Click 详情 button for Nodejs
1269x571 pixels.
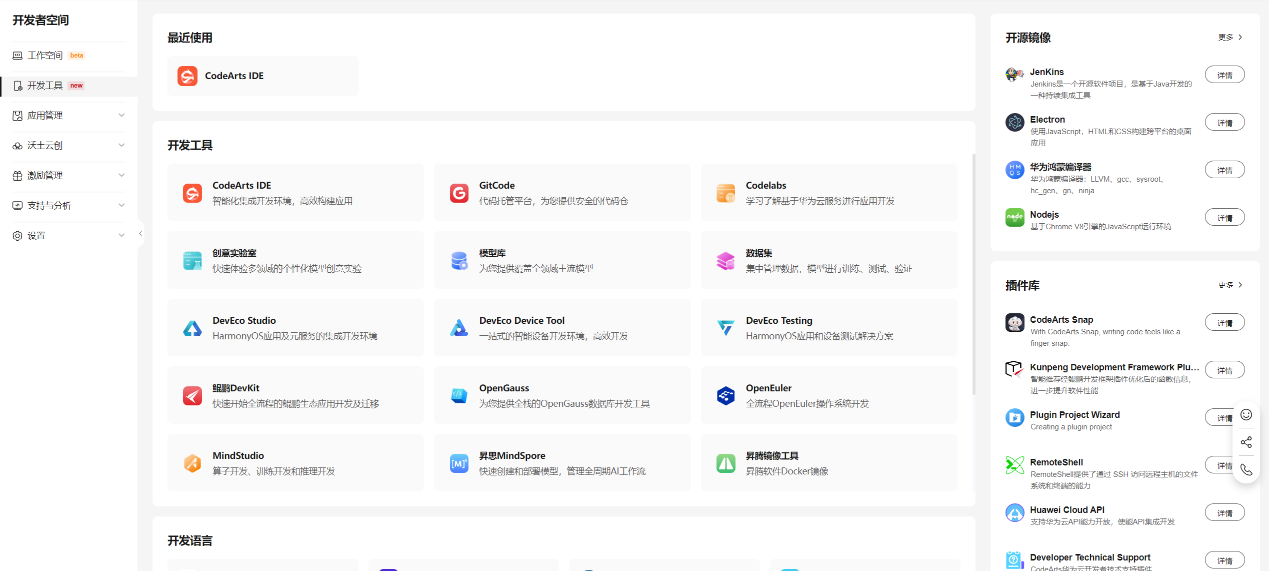(x=1225, y=217)
